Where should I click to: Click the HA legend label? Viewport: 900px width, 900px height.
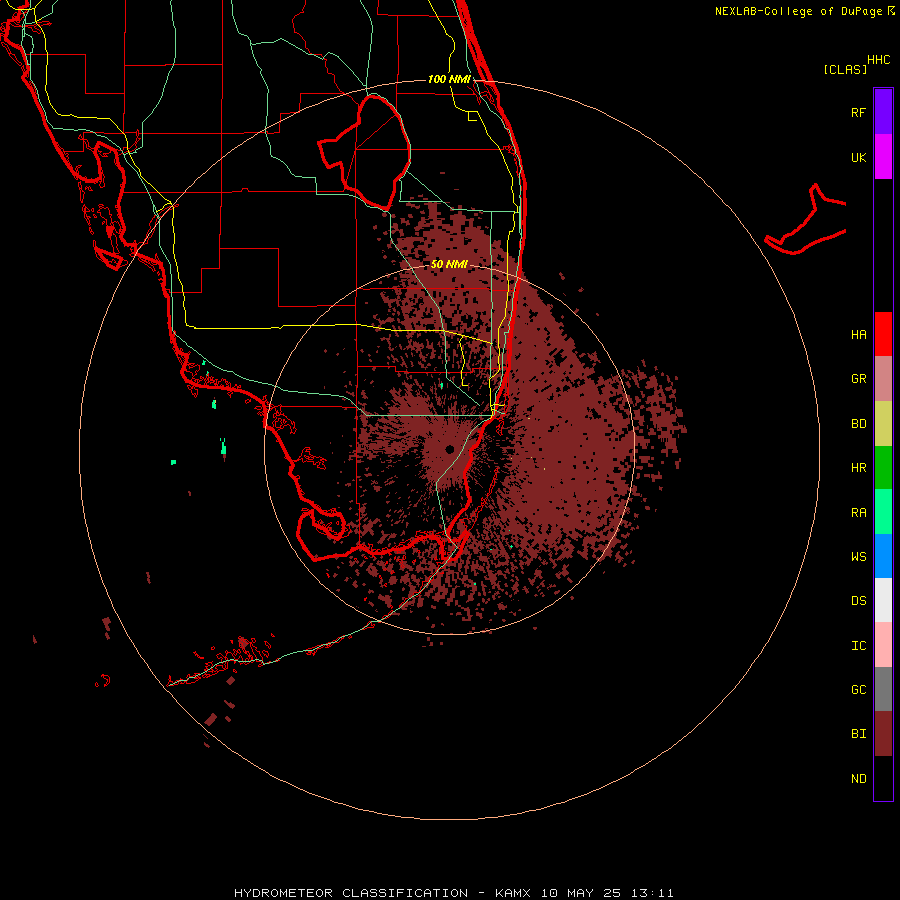[x=858, y=335]
